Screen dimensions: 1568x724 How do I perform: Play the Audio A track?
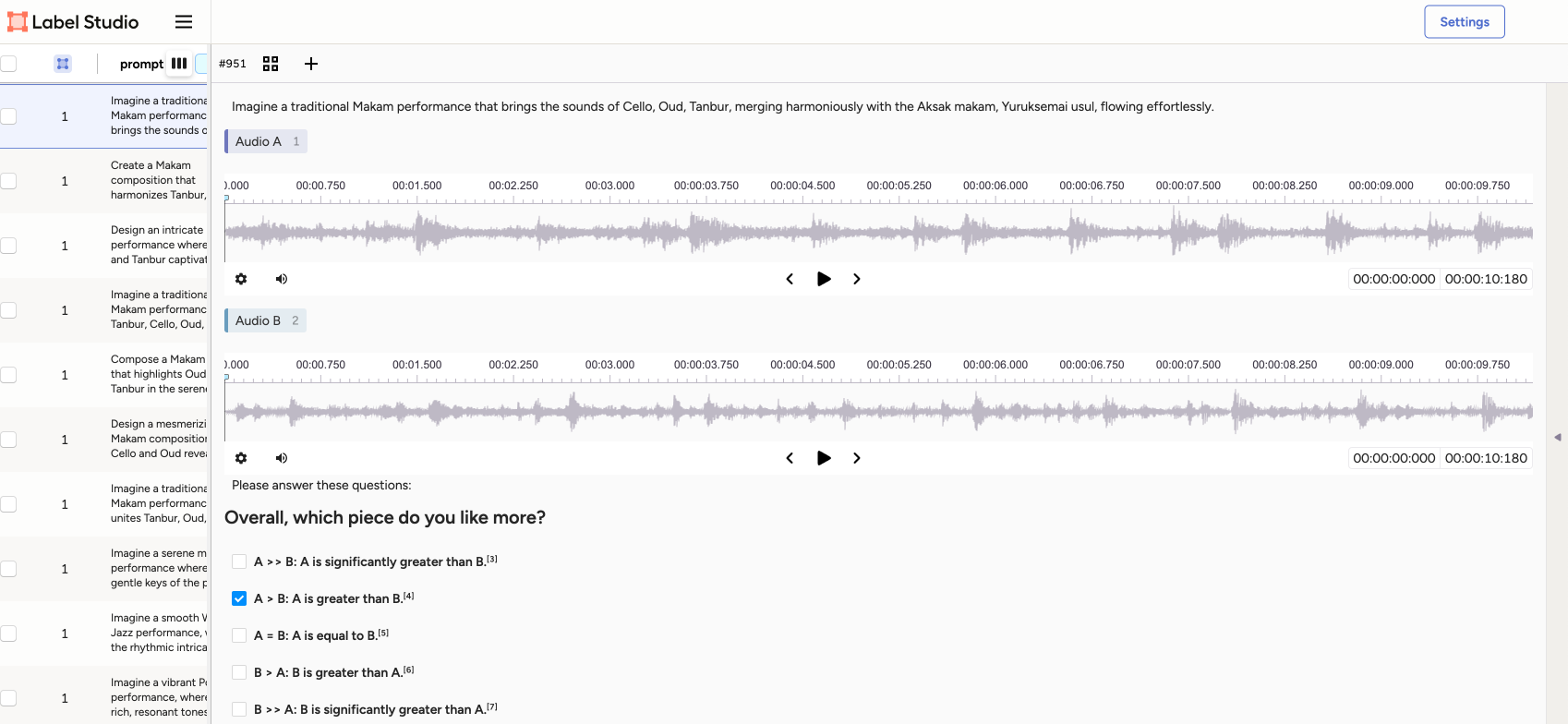[x=824, y=279]
